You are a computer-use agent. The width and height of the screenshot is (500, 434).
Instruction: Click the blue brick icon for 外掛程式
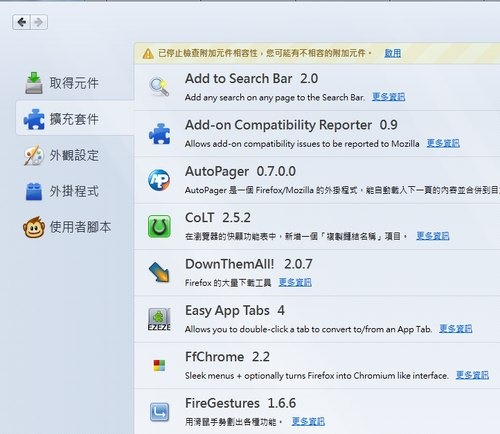tap(34, 191)
